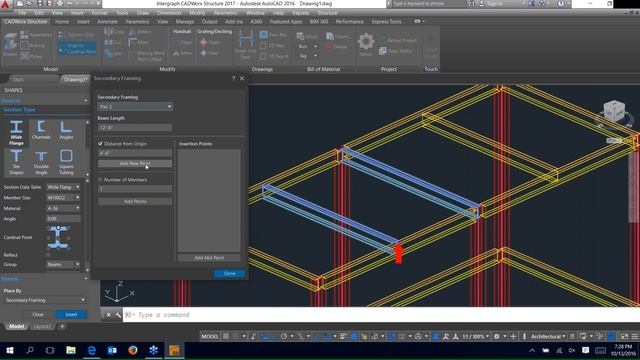Open the Secondary Framing Pair 2 dropdown
Screen dimensions: 640x360
coord(135,107)
